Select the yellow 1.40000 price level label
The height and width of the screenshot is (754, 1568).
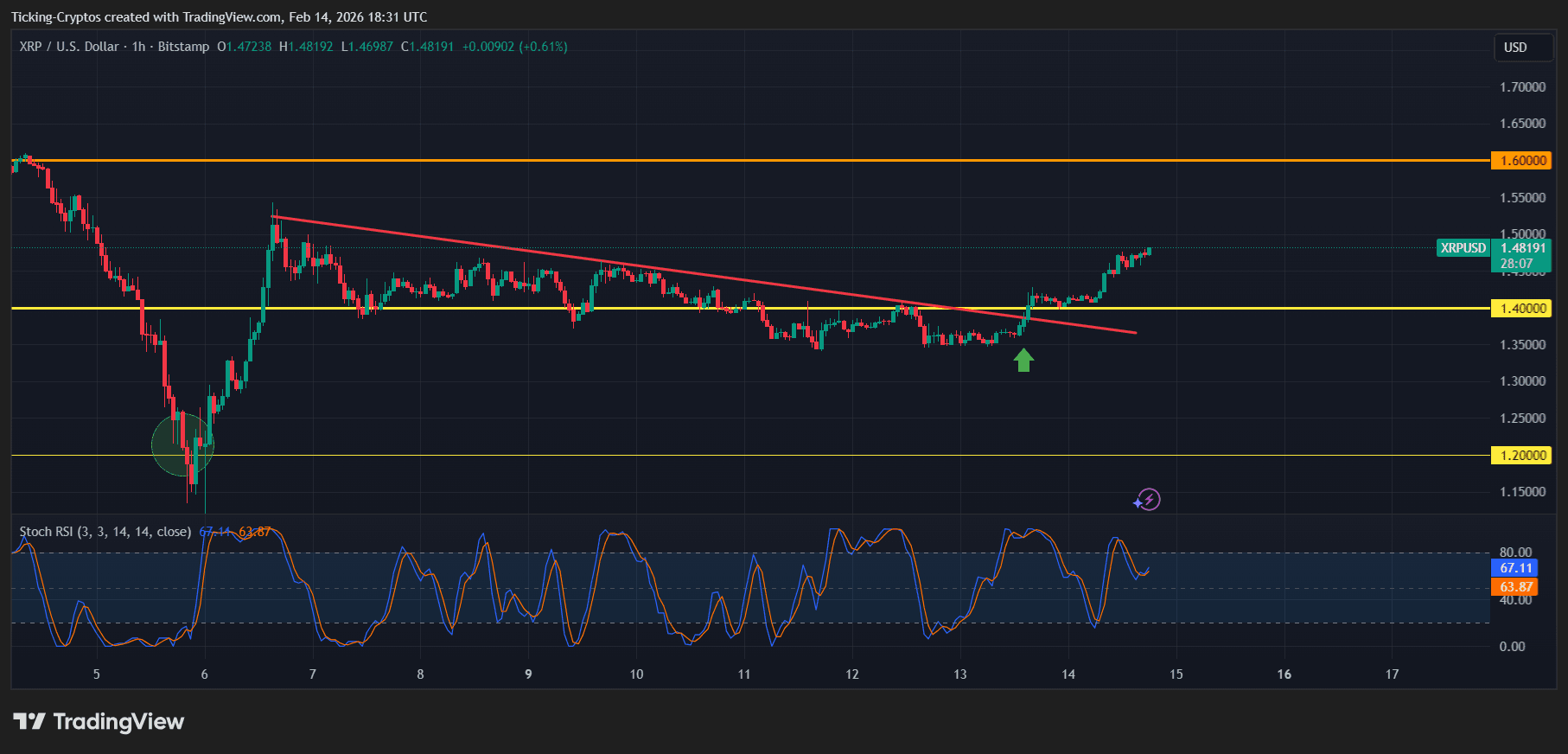point(1521,309)
